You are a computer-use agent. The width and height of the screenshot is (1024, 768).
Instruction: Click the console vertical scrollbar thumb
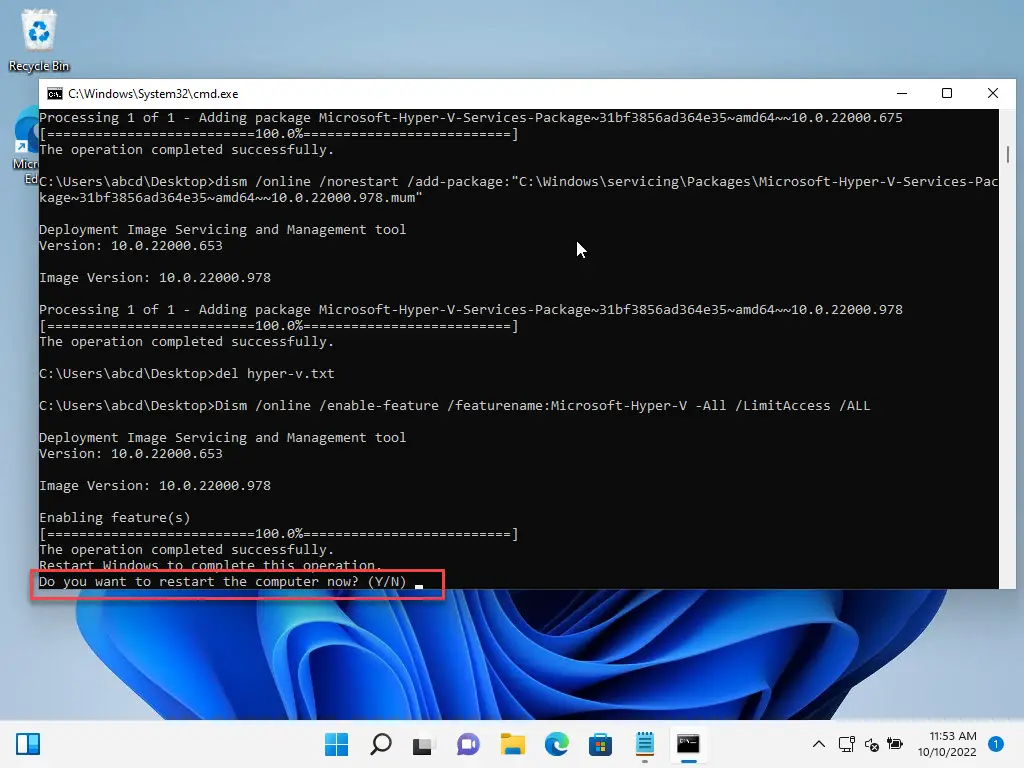pyautogui.click(x=1008, y=155)
